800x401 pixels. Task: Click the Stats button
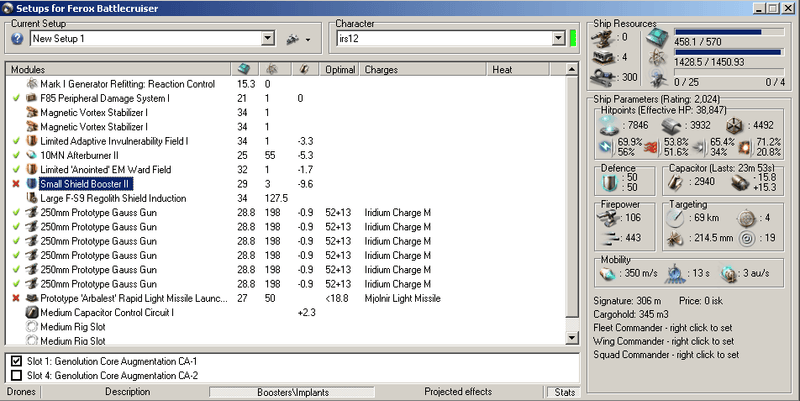click(x=565, y=392)
